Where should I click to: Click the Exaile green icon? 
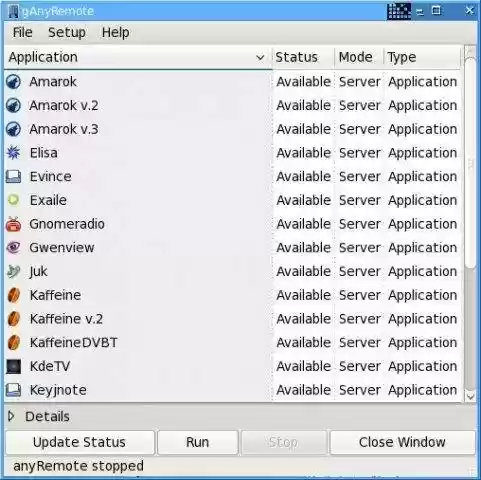(13, 200)
